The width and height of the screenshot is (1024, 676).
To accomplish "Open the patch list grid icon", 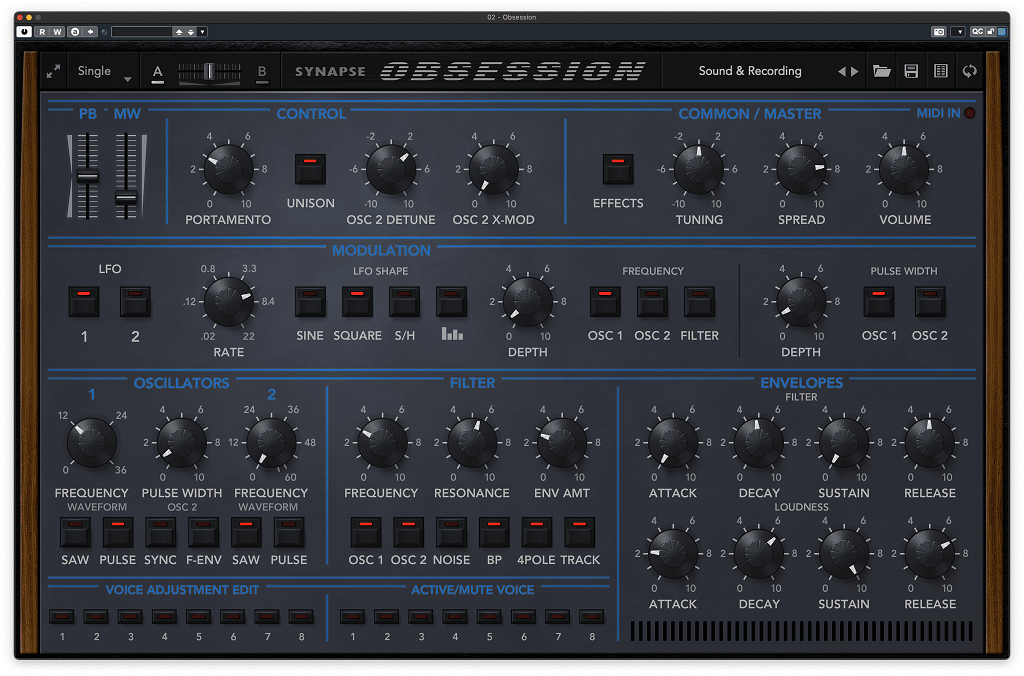I will (940, 71).
